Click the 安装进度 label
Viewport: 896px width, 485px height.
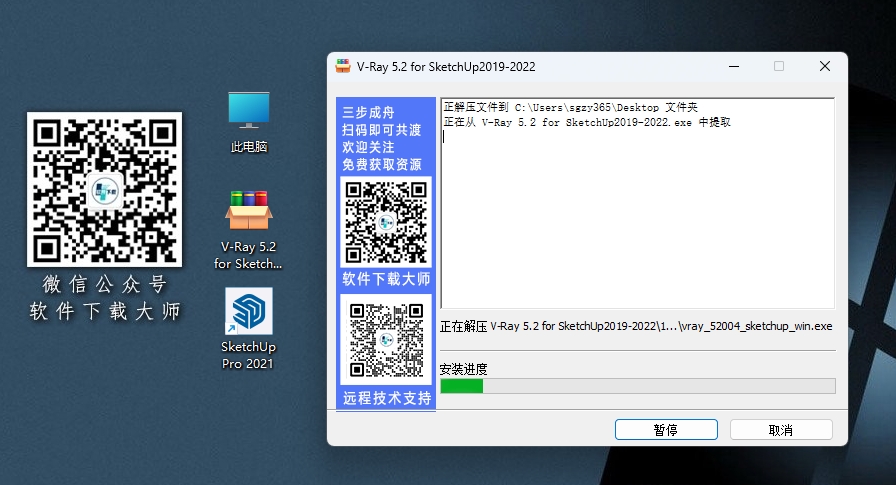tap(463, 369)
